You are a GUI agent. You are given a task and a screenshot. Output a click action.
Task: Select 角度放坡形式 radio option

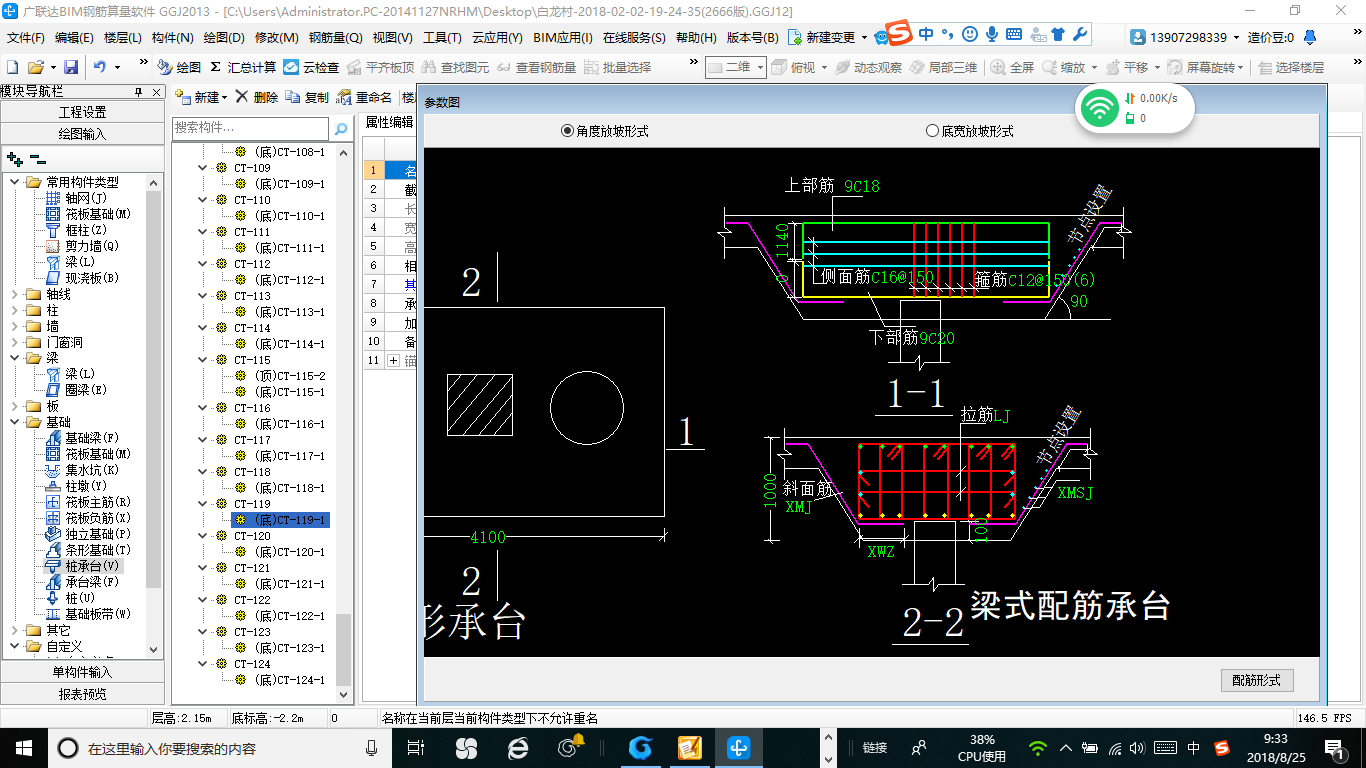605,131
